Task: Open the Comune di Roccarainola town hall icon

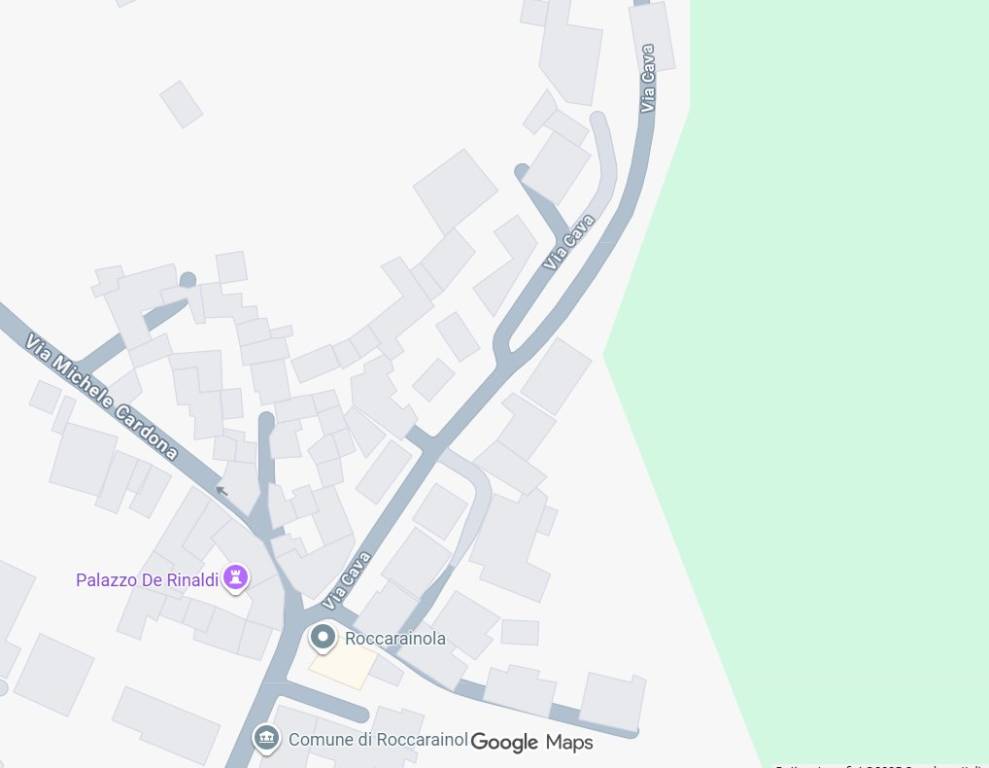Action: (x=266, y=738)
